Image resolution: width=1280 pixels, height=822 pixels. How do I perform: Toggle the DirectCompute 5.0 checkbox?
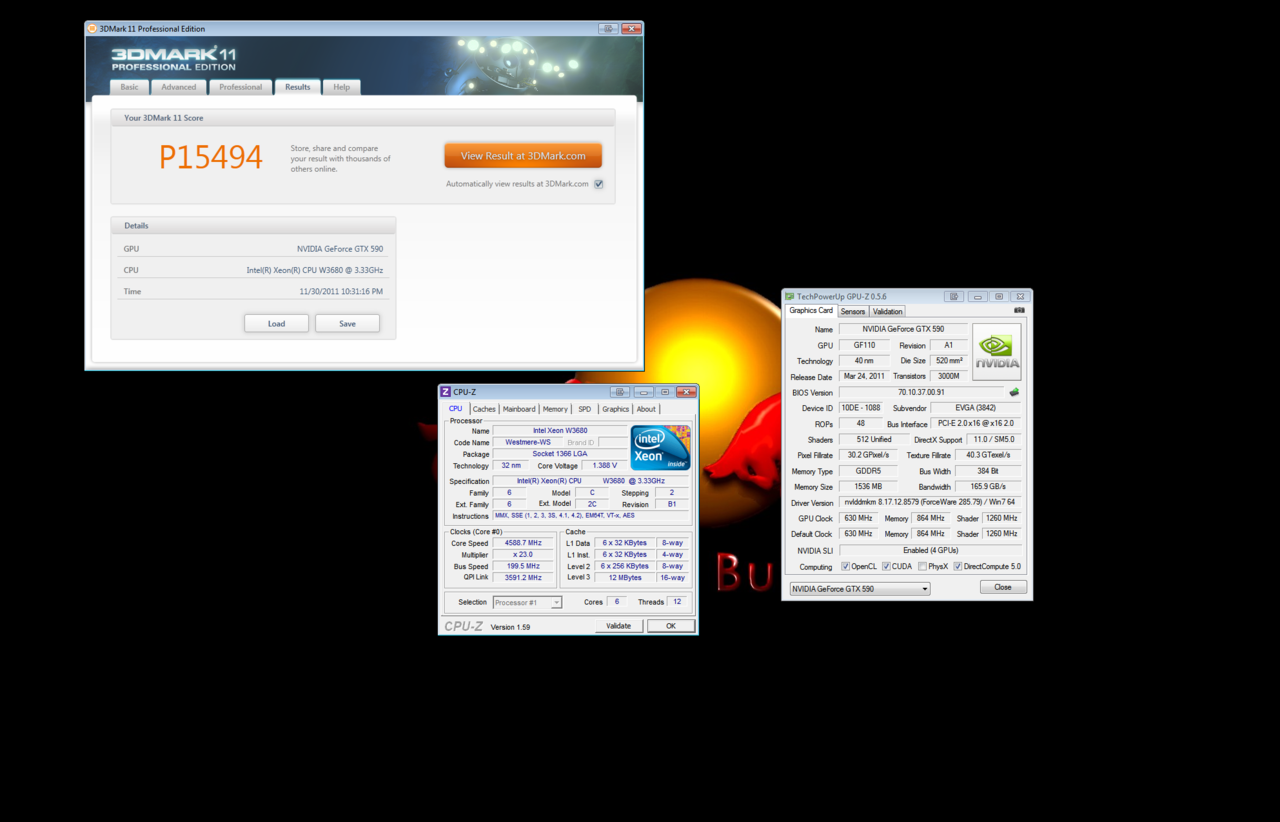pos(957,567)
